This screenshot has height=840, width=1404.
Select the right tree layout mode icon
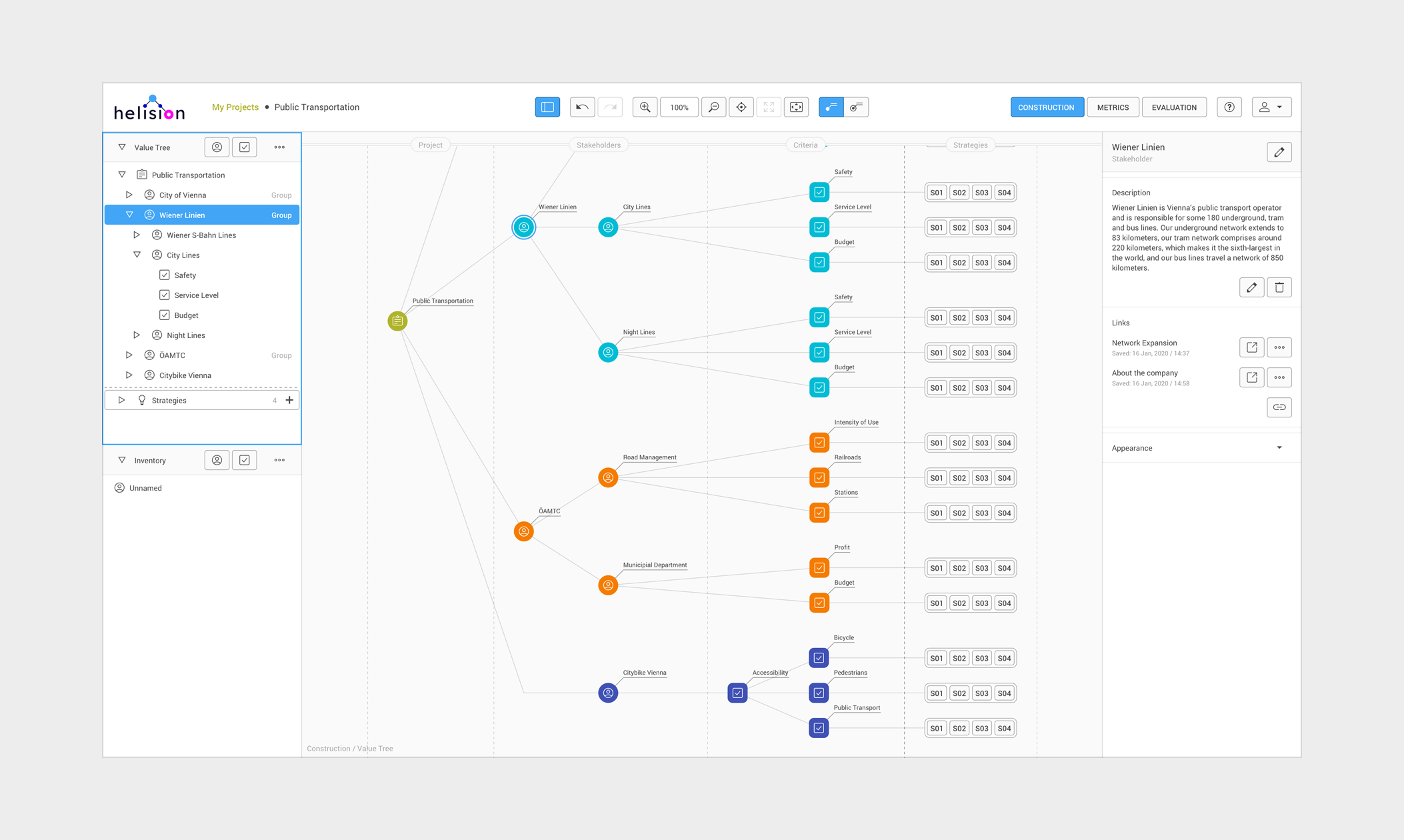point(856,107)
